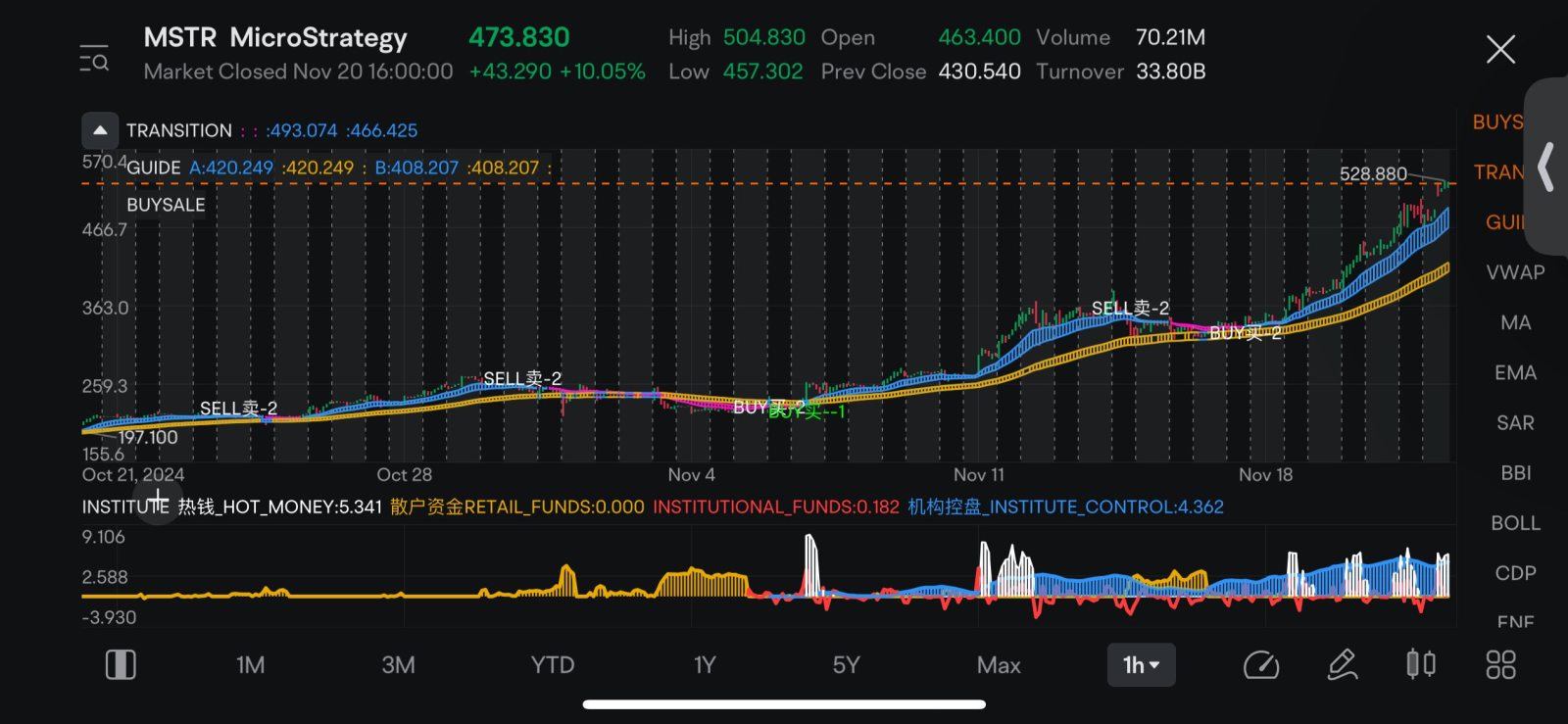The image size is (1568, 724).
Task: Click the Market Closed Nov 20 timestamp
Action: 298,72
